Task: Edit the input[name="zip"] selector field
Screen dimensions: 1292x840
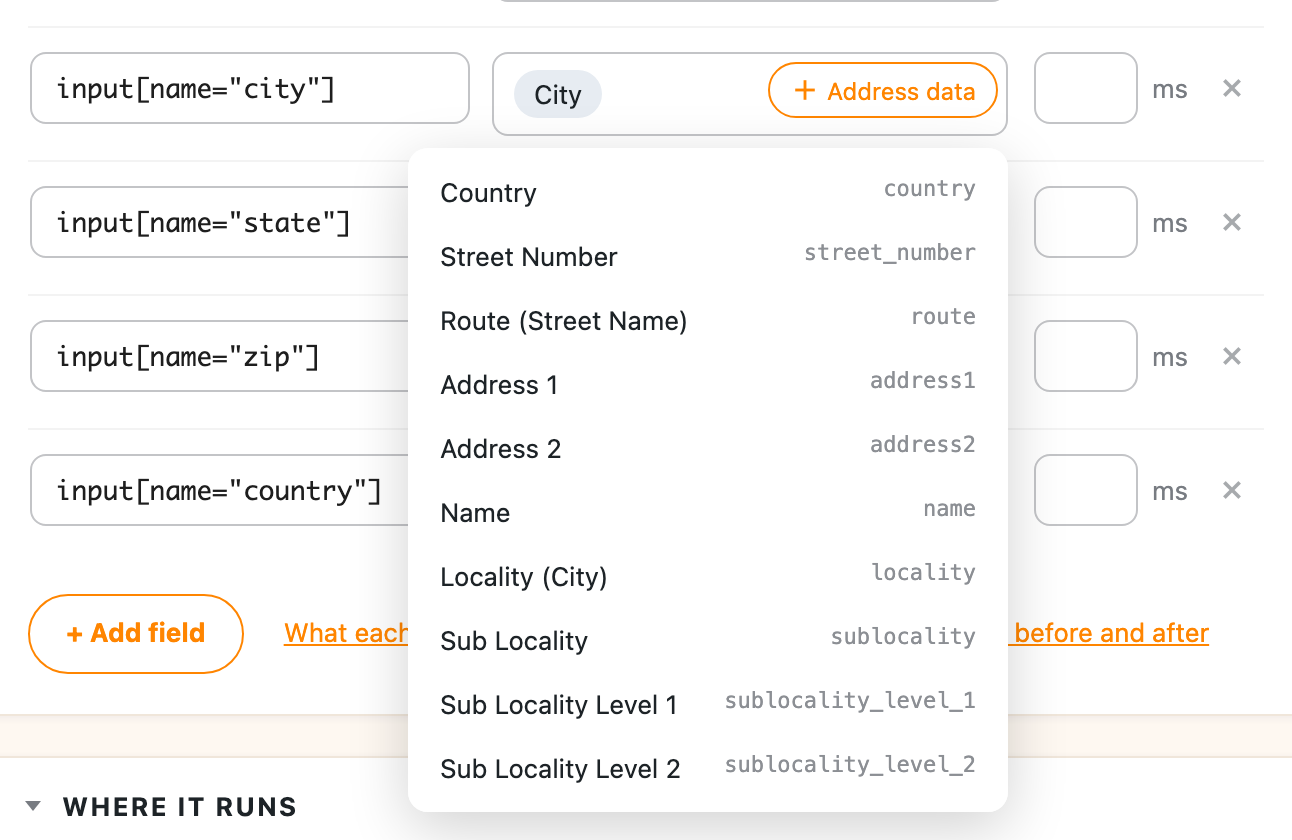Action: point(221,356)
